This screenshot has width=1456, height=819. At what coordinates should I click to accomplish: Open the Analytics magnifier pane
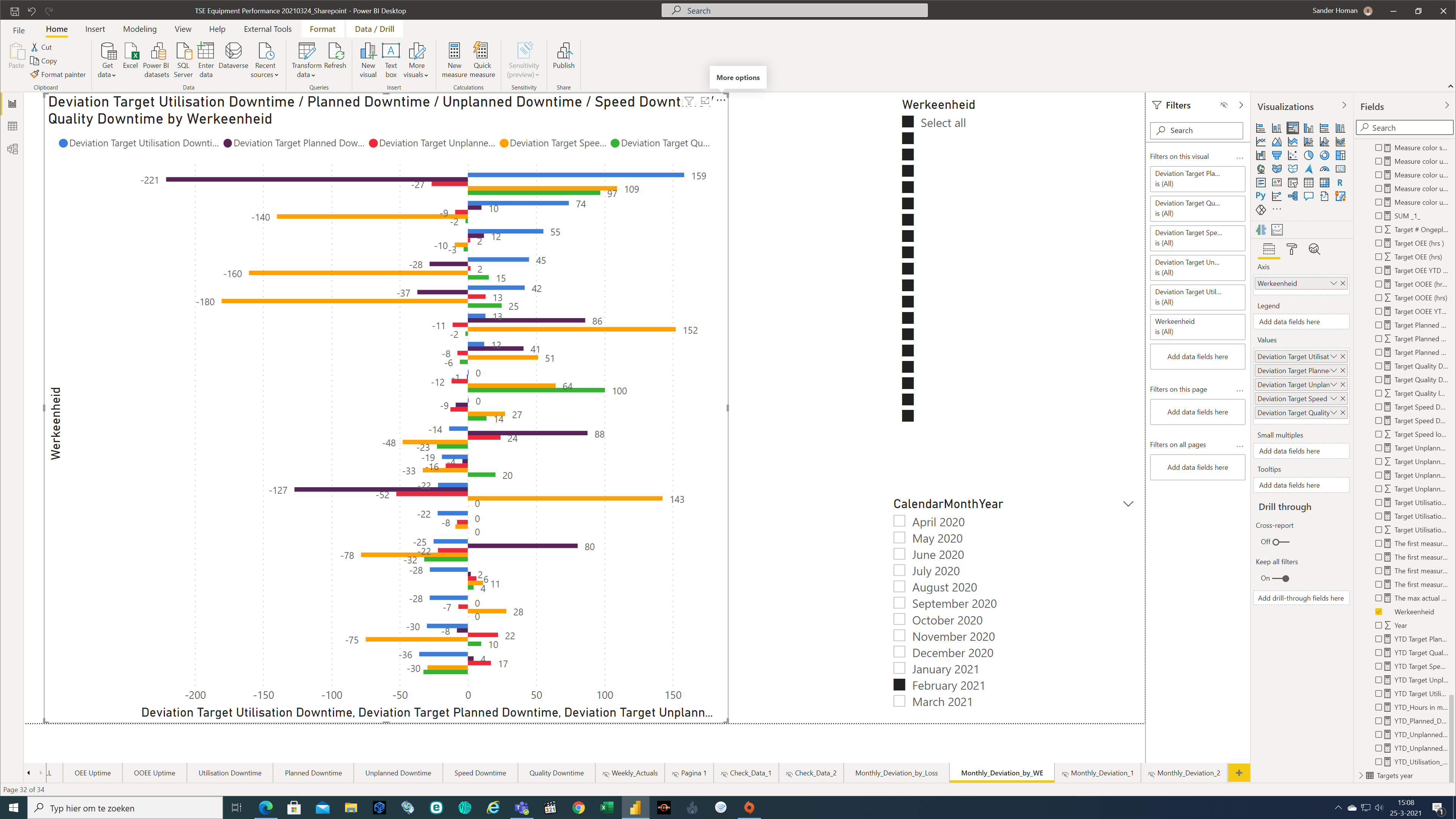tap(1315, 249)
